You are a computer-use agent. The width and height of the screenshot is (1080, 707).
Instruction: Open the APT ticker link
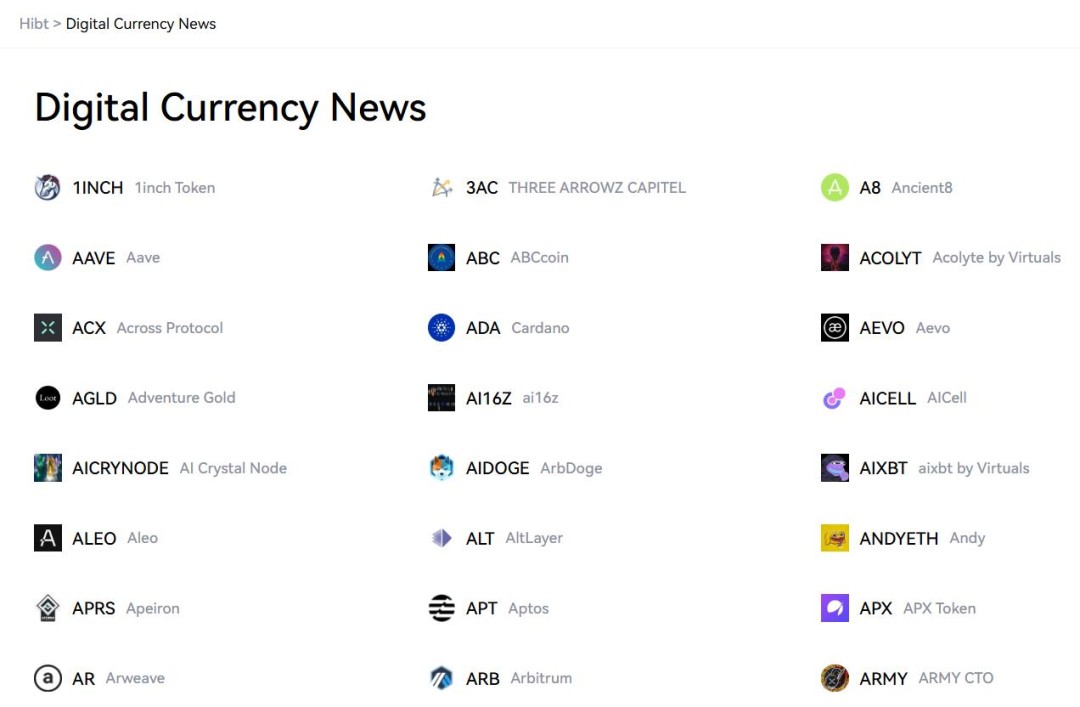[x=481, y=608]
